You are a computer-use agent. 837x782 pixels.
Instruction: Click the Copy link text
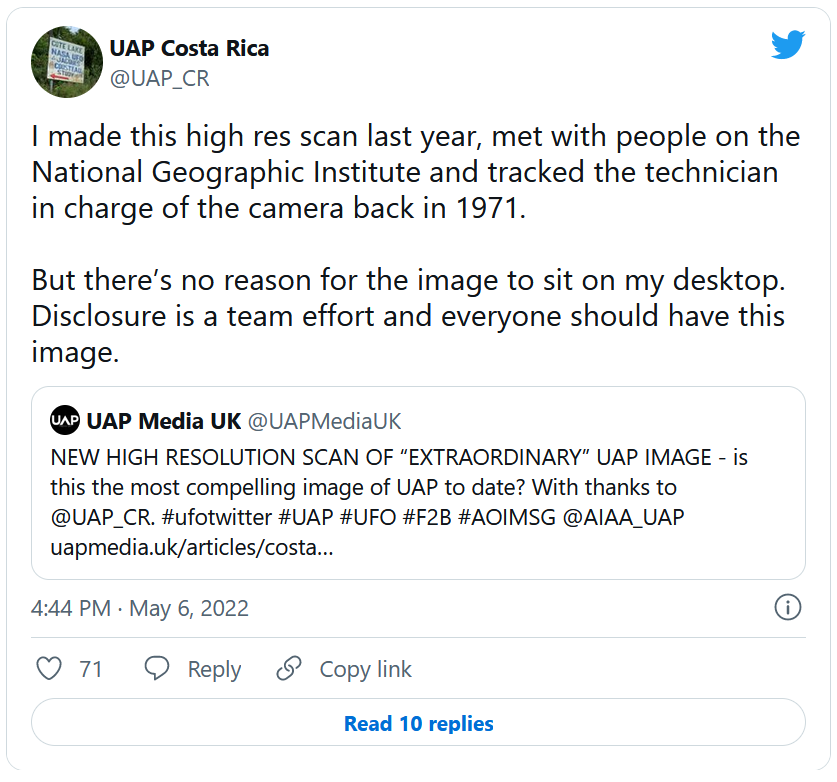(x=365, y=669)
